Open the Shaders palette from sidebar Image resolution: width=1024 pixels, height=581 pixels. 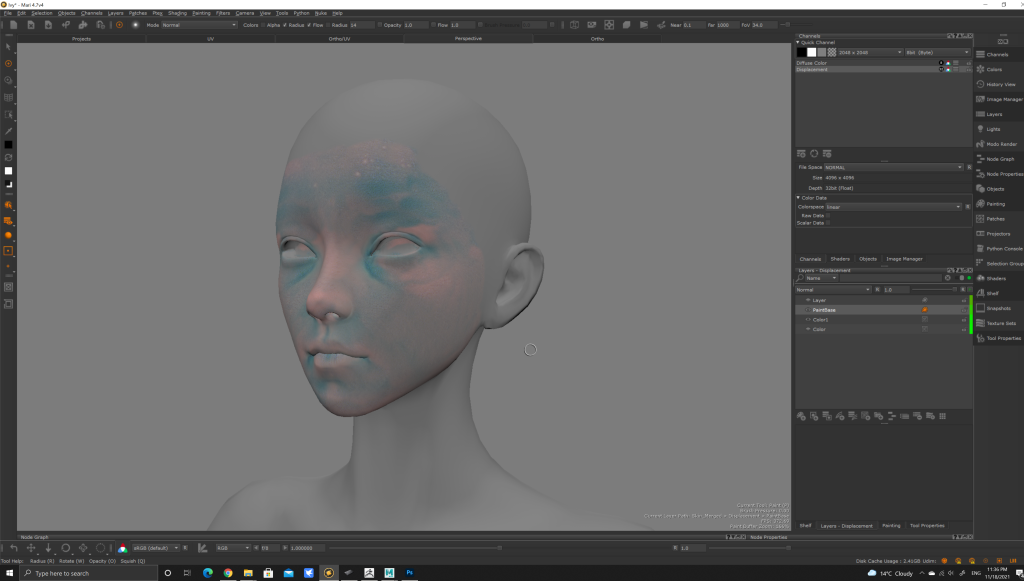[x=996, y=278]
